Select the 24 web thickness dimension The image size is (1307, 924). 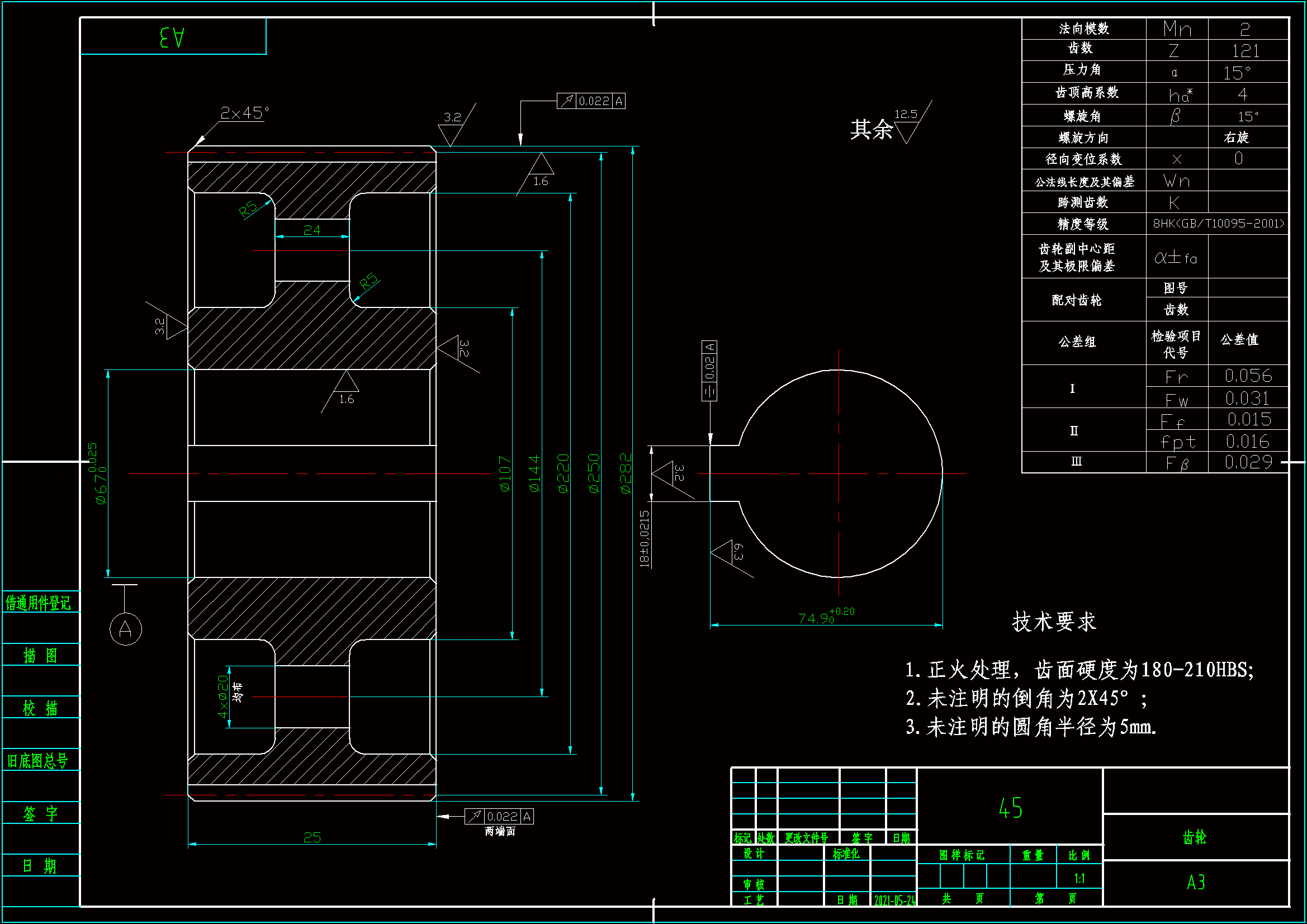point(312,230)
